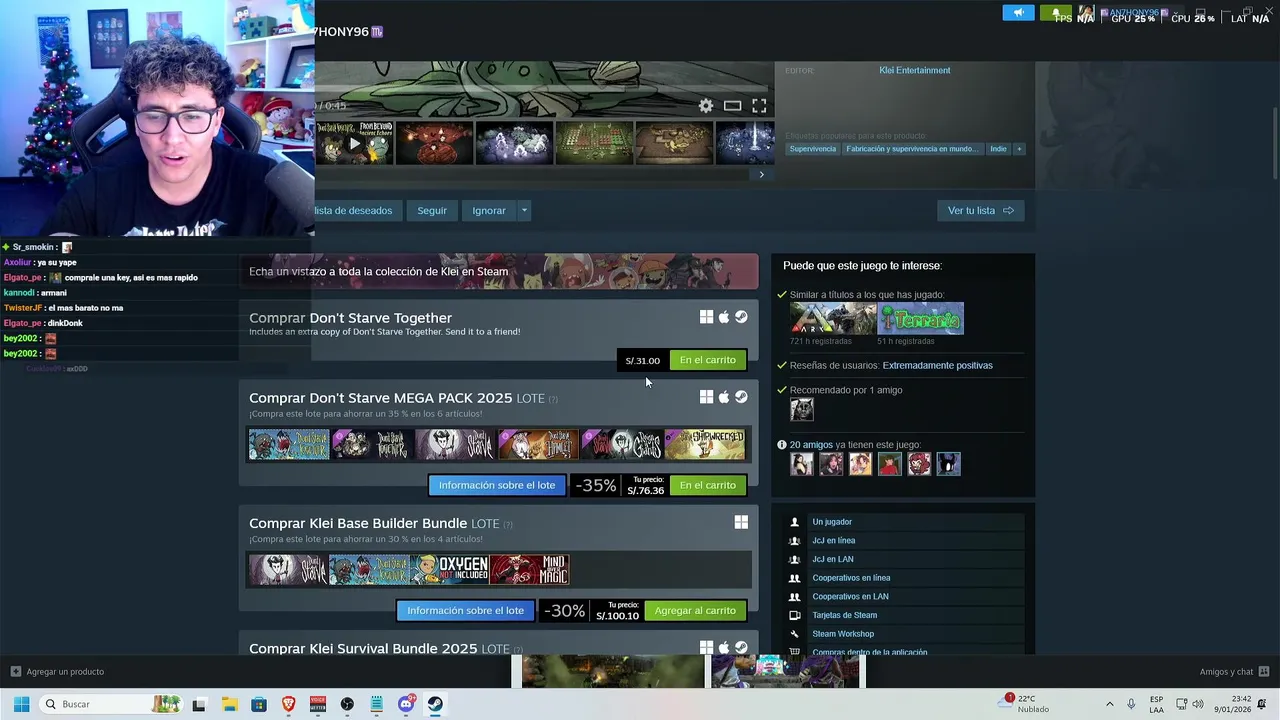The height and width of the screenshot is (720, 1280).
Task: Open Windows Start menu
Action: pyautogui.click(x=21, y=704)
